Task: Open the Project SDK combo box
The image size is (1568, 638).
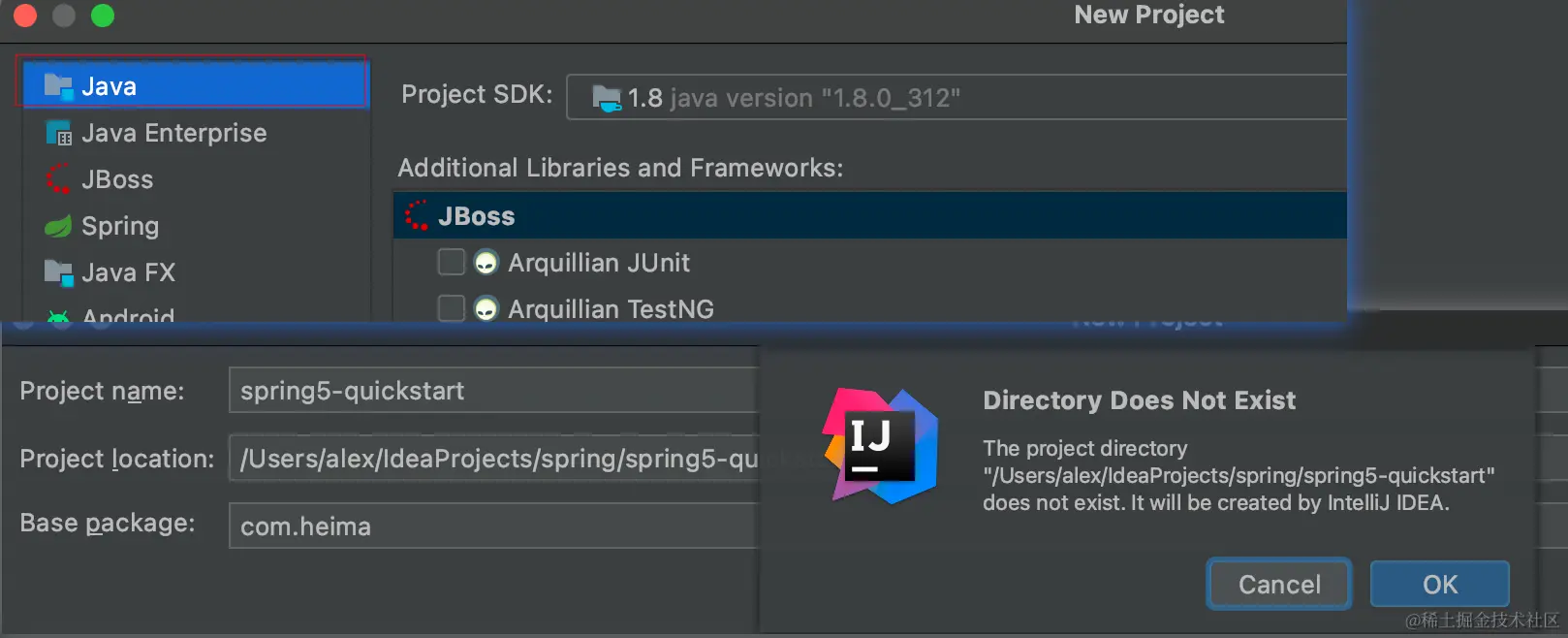Action: point(956,97)
